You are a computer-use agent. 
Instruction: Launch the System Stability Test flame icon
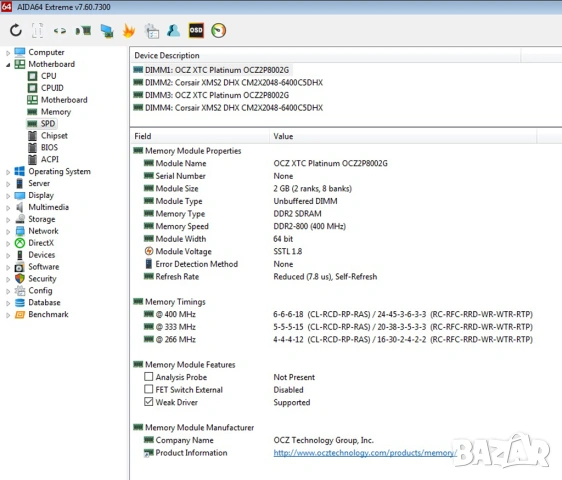129,30
